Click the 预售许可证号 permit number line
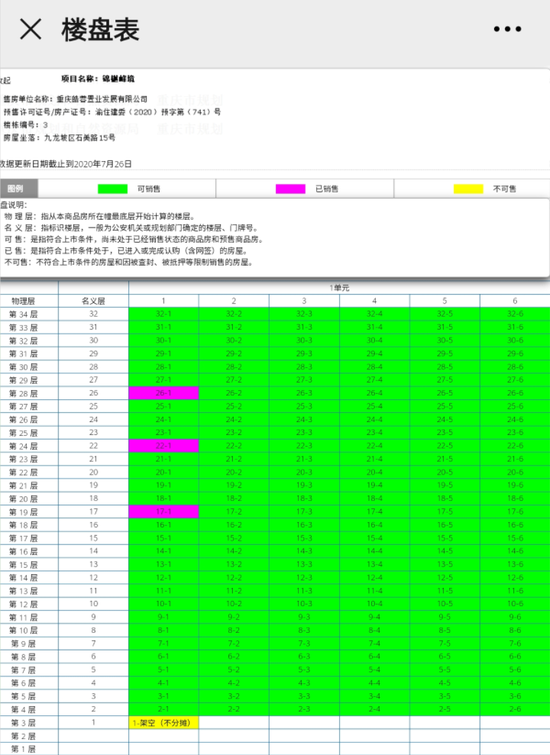Image resolution: width=550 pixels, height=755 pixels. coord(112,112)
